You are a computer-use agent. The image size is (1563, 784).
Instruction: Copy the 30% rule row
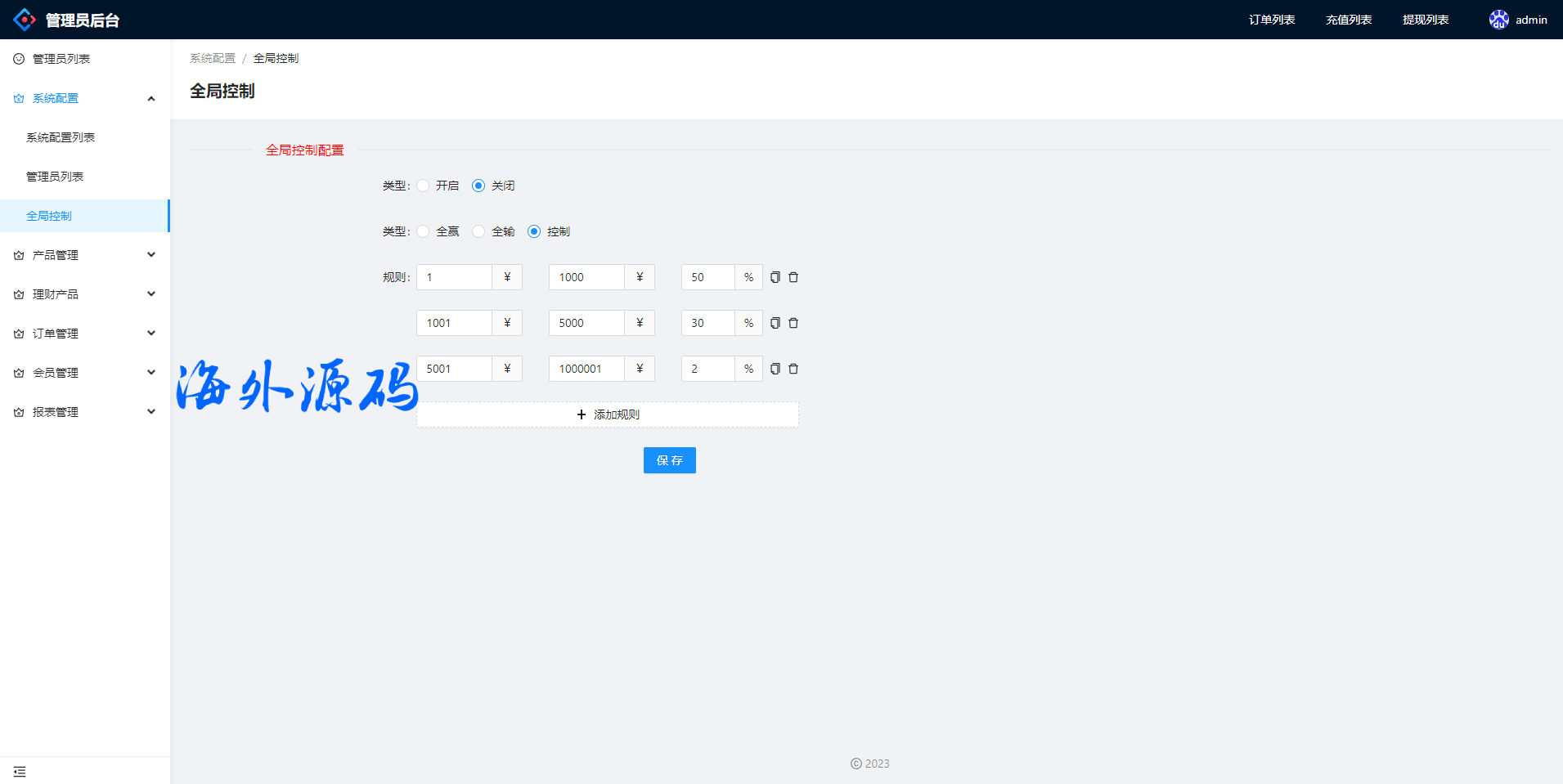click(775, 323)
